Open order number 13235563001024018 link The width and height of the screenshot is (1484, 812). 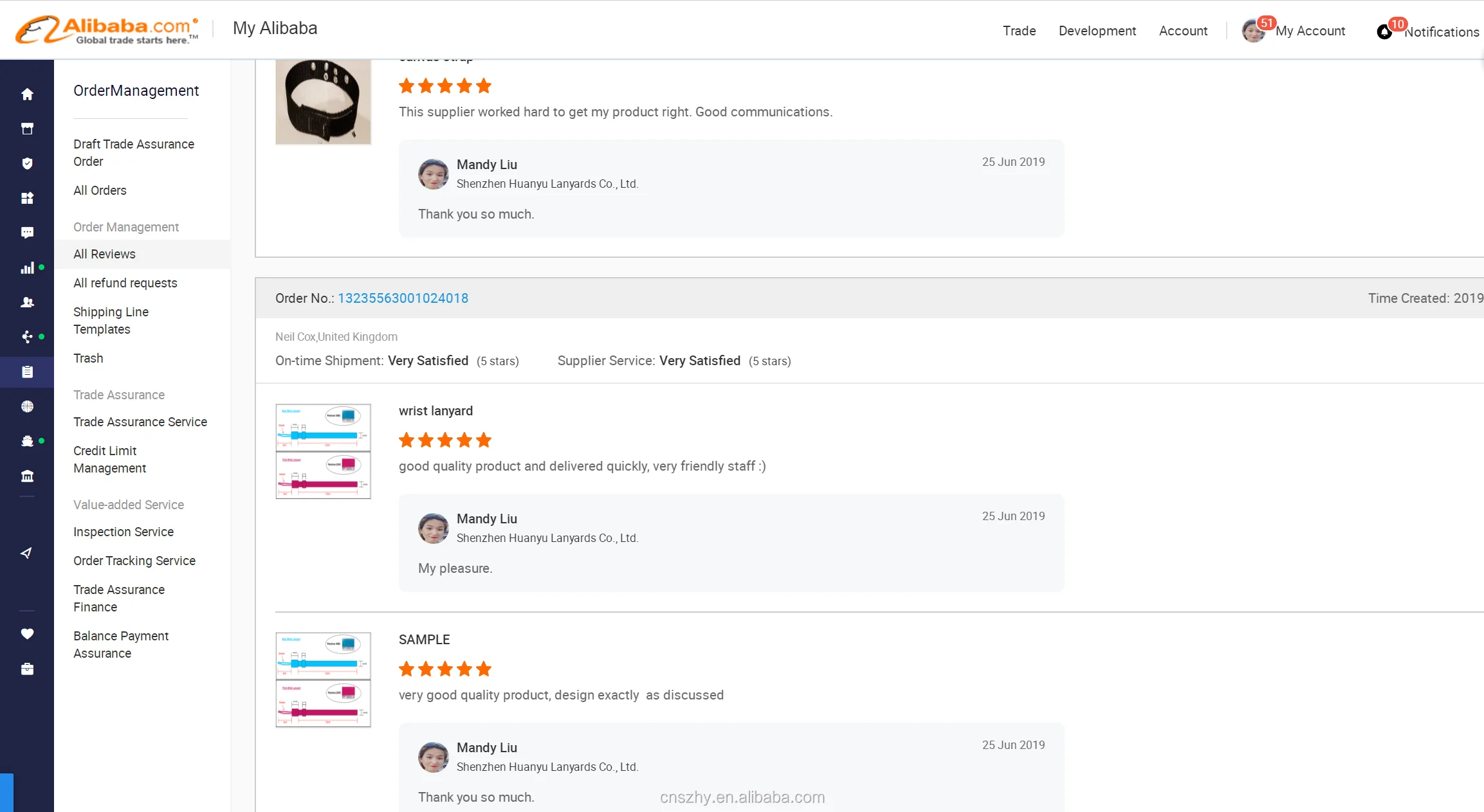point(403,298)
